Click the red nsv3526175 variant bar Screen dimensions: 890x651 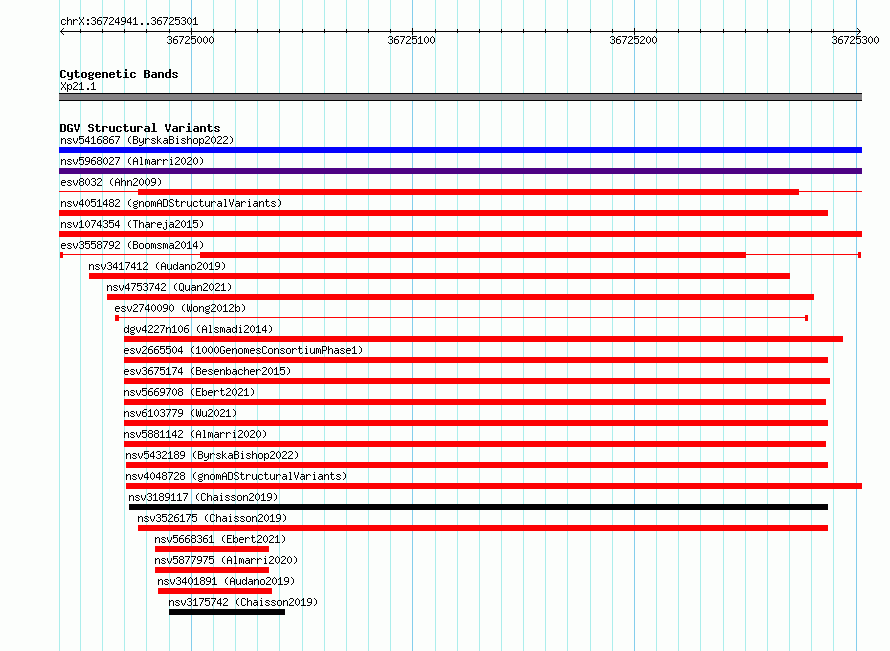(x=483, y=528)
